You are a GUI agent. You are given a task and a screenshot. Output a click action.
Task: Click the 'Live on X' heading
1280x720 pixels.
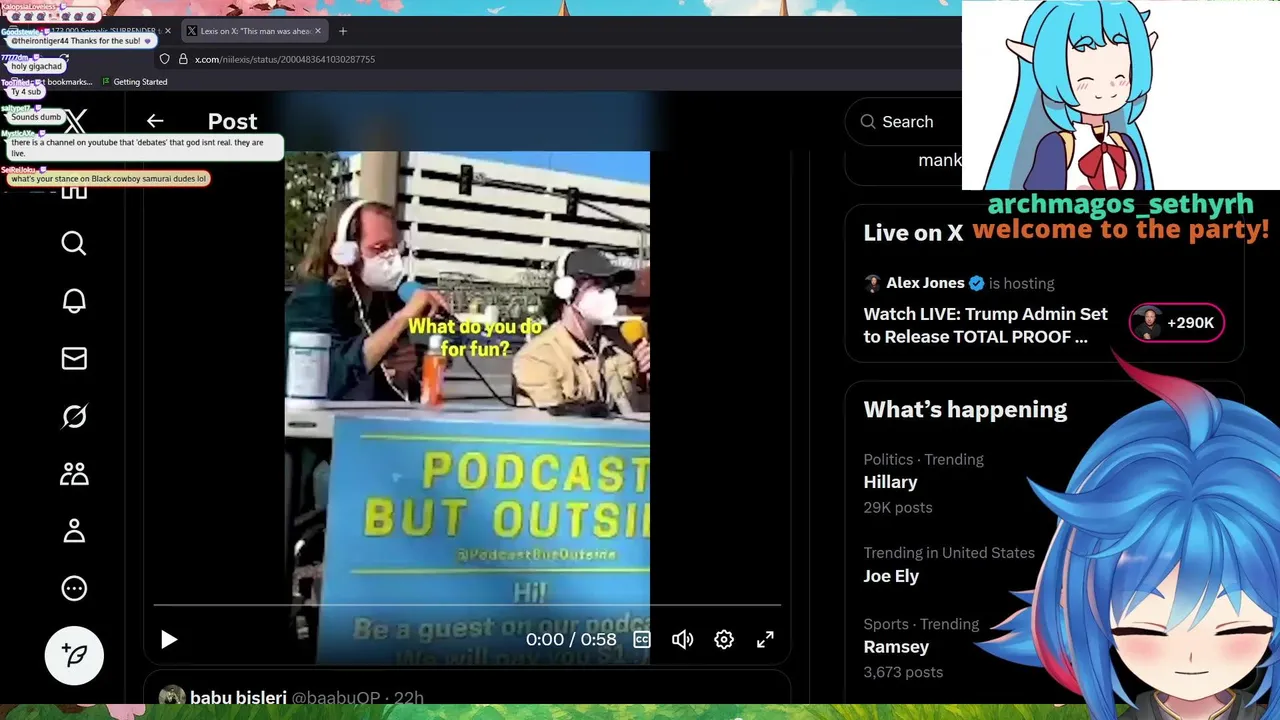coord(913,233)
